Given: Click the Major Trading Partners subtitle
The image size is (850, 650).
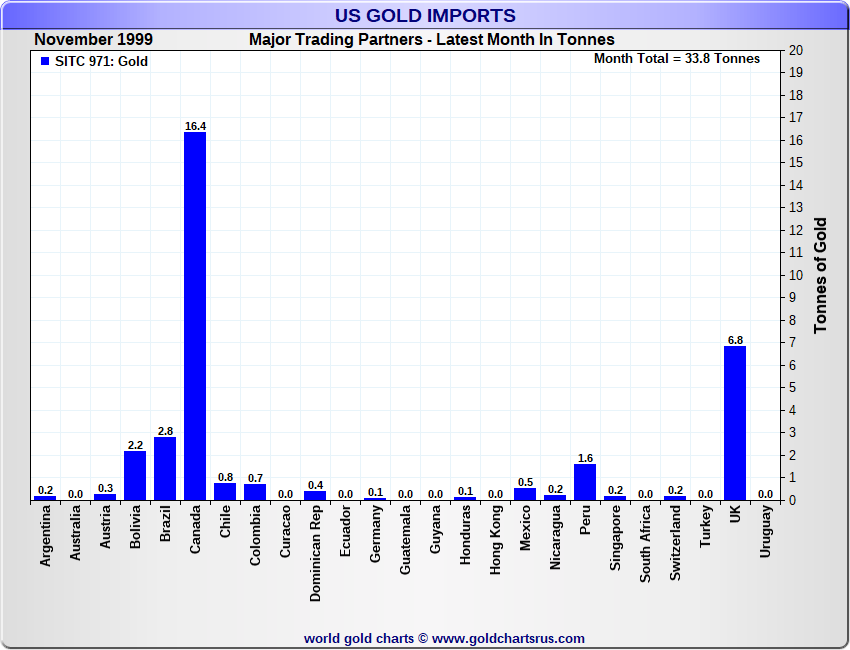Looking at the screenshot, I should pyautogui.click(x=431, y=40).
